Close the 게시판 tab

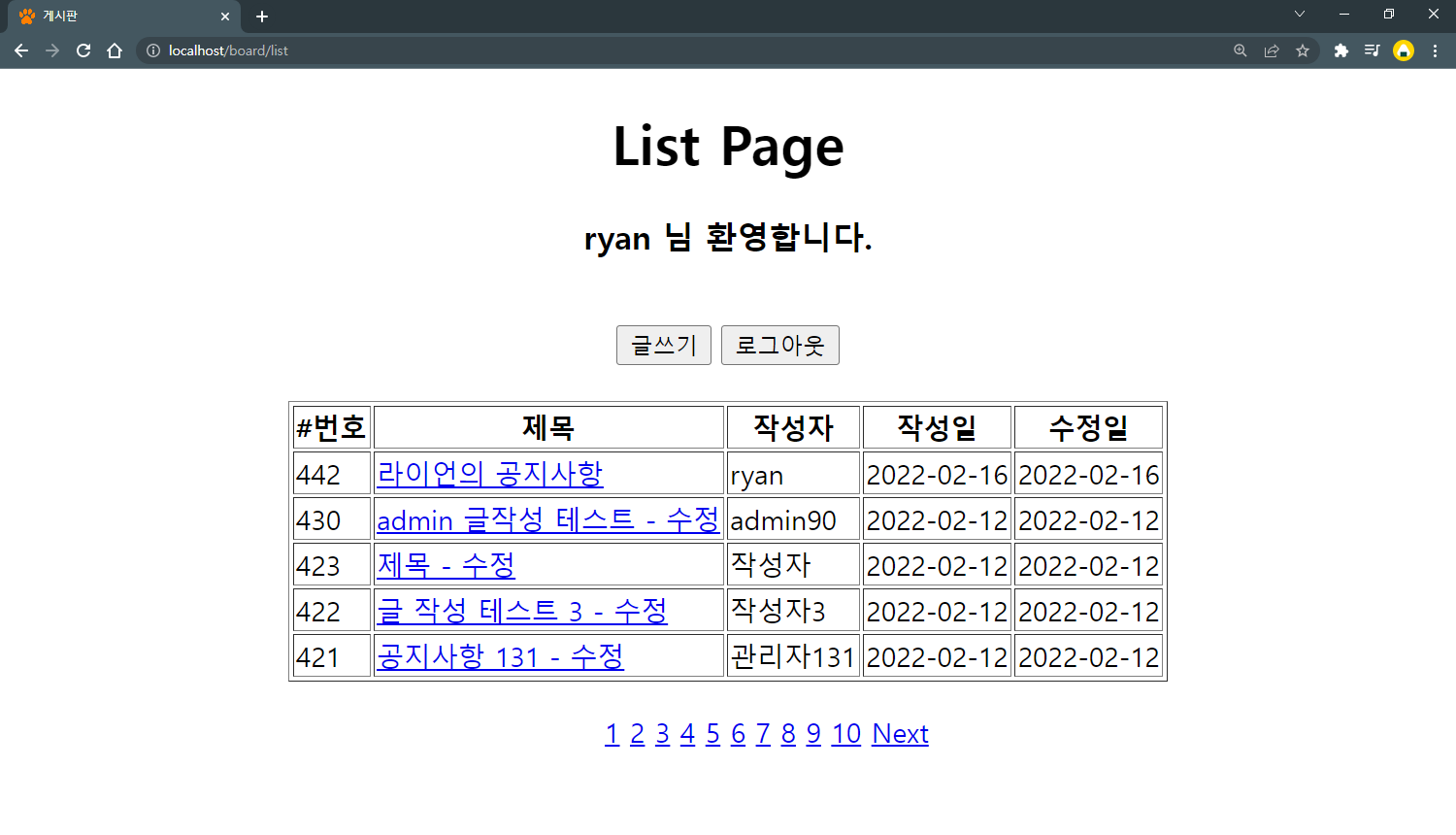point(225,17)
